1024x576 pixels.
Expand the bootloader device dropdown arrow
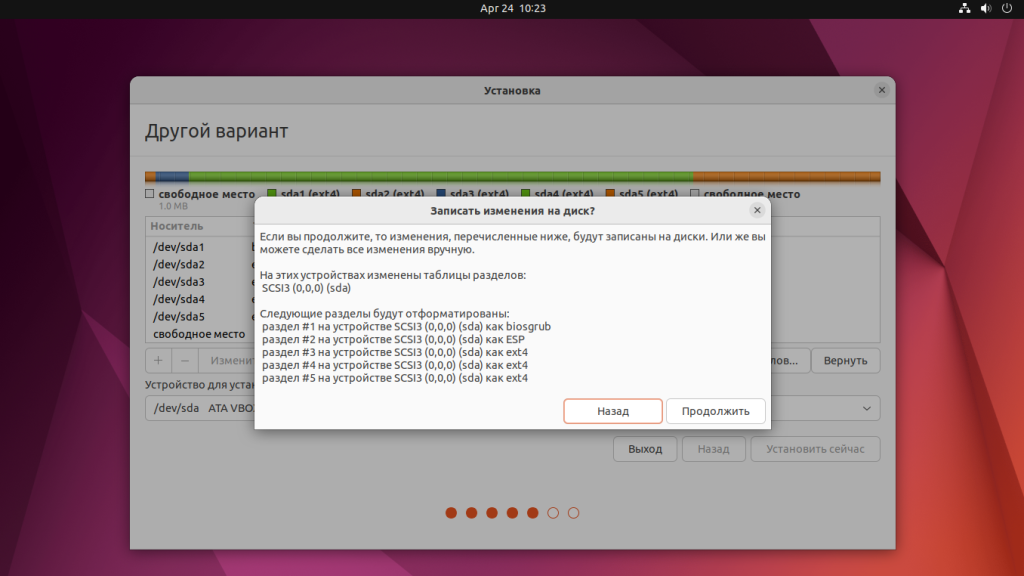pyautogui.click(x=866, y=409)
